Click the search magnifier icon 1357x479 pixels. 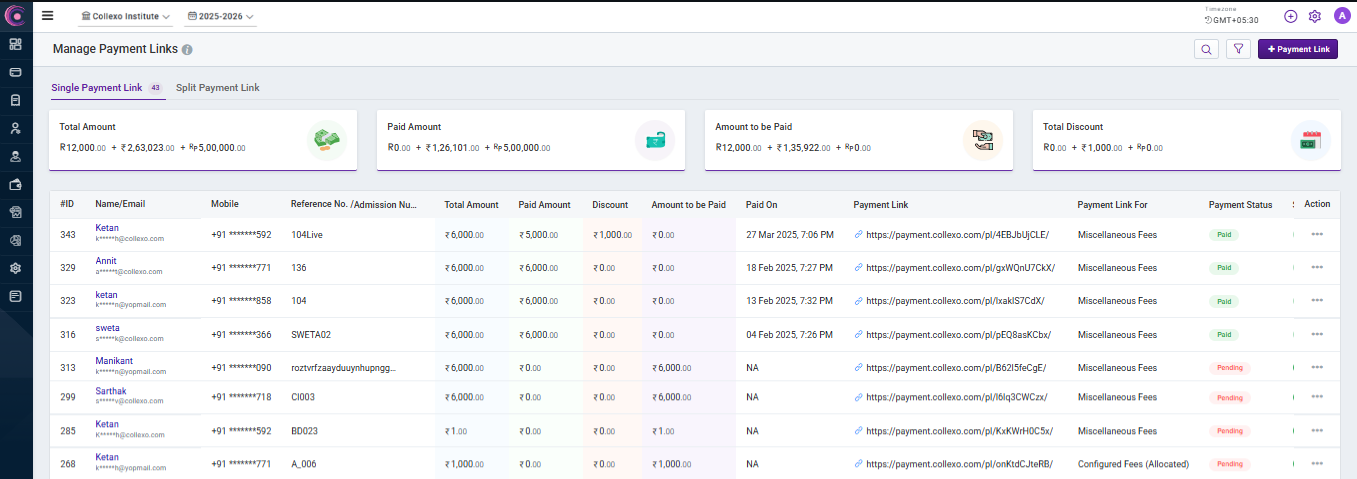point(1207,49)
